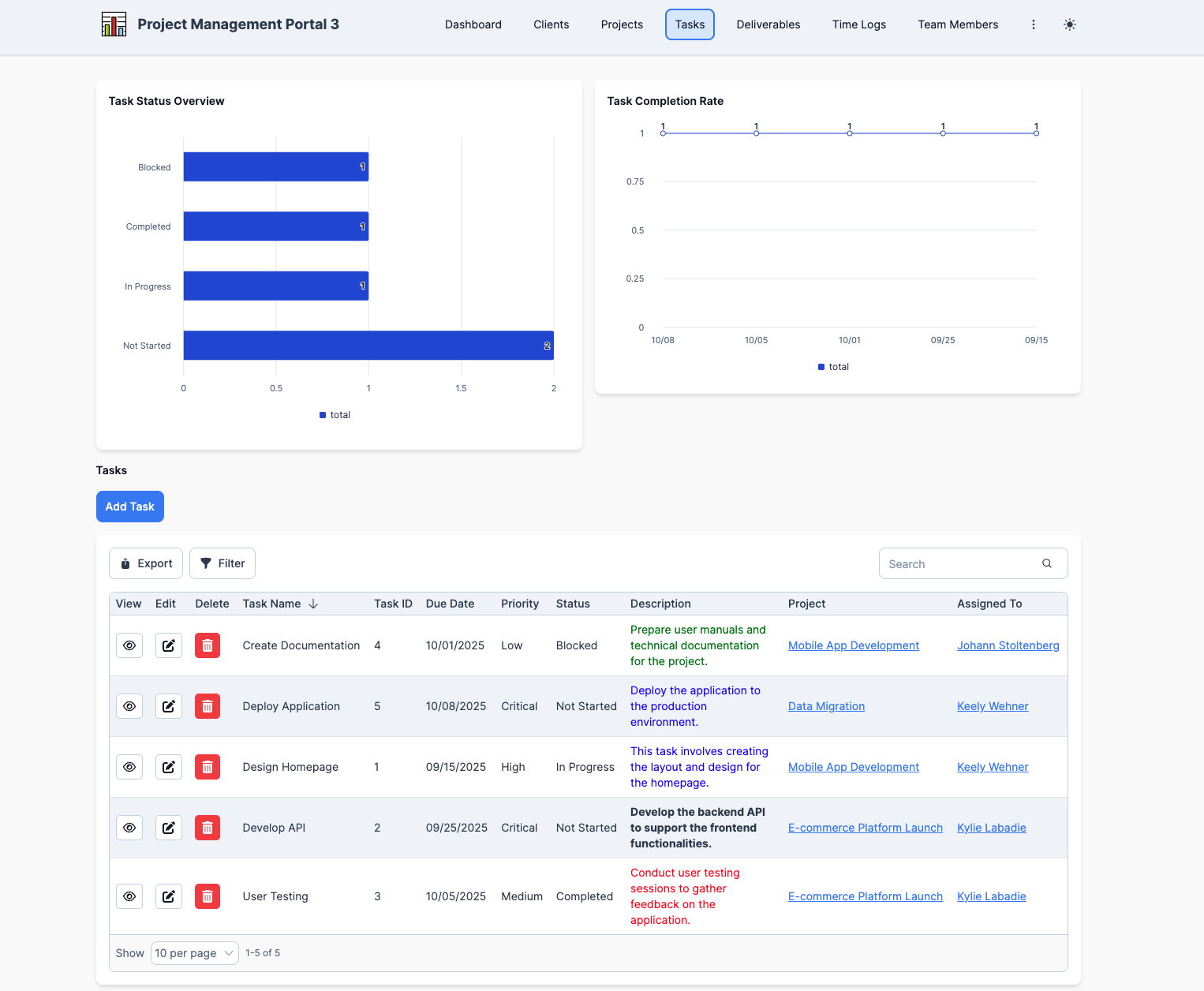Switch to the Deliverables tab
Viewport: 1204px width, 991px height.
(x=768, y=24)
